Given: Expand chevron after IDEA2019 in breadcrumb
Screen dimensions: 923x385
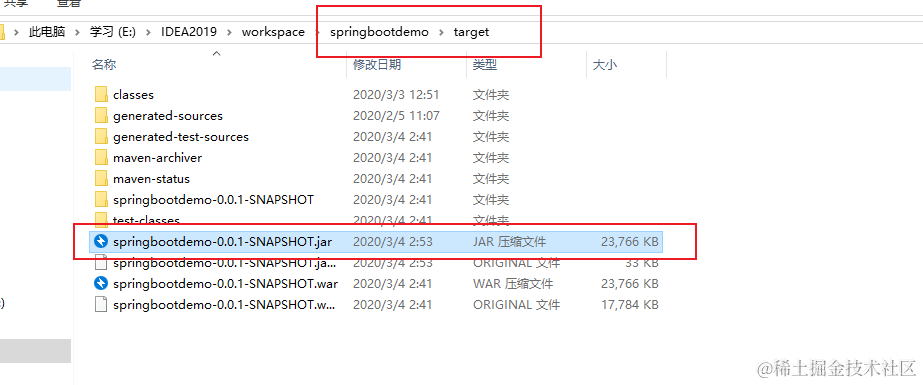Looking at the screenshot, I should tap(229, 32).
